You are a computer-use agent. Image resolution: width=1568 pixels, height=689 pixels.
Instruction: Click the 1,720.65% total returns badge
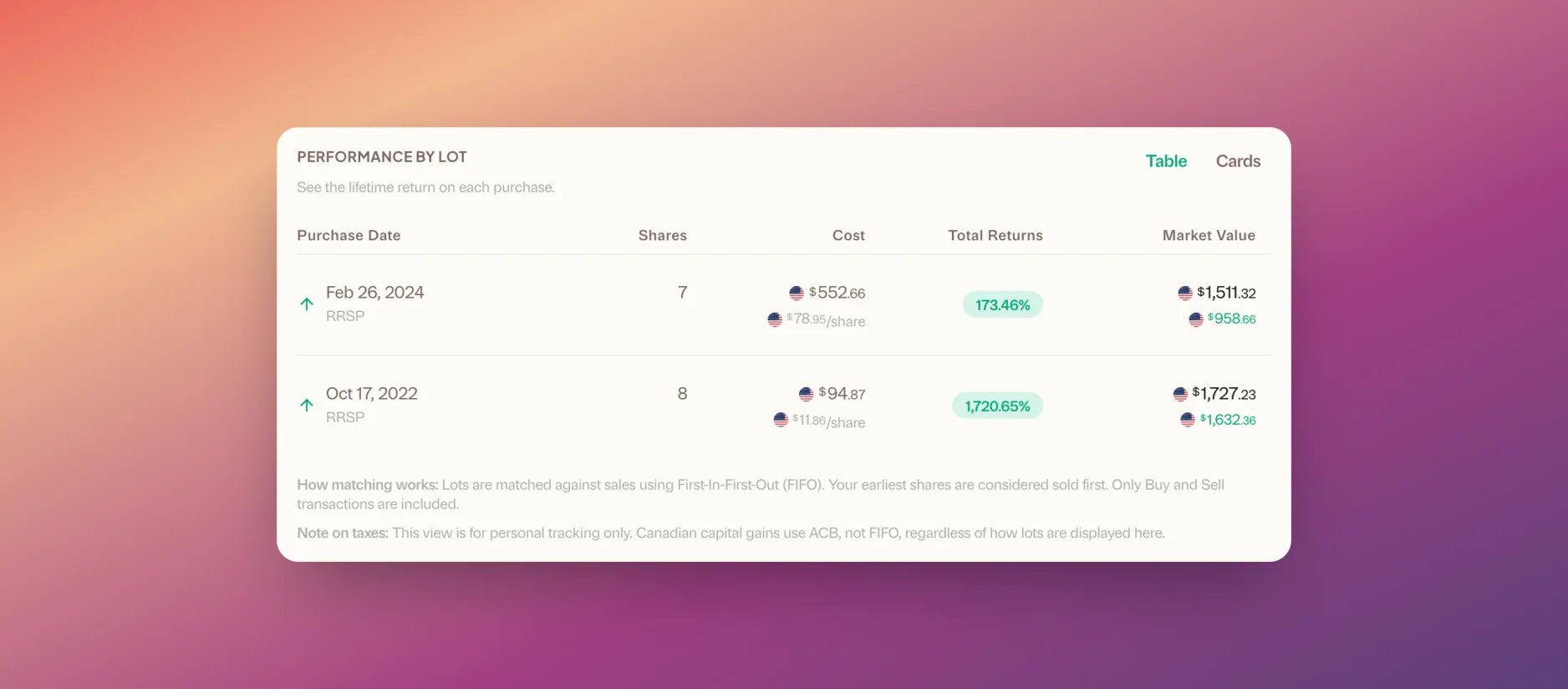(x=997, y=406)
